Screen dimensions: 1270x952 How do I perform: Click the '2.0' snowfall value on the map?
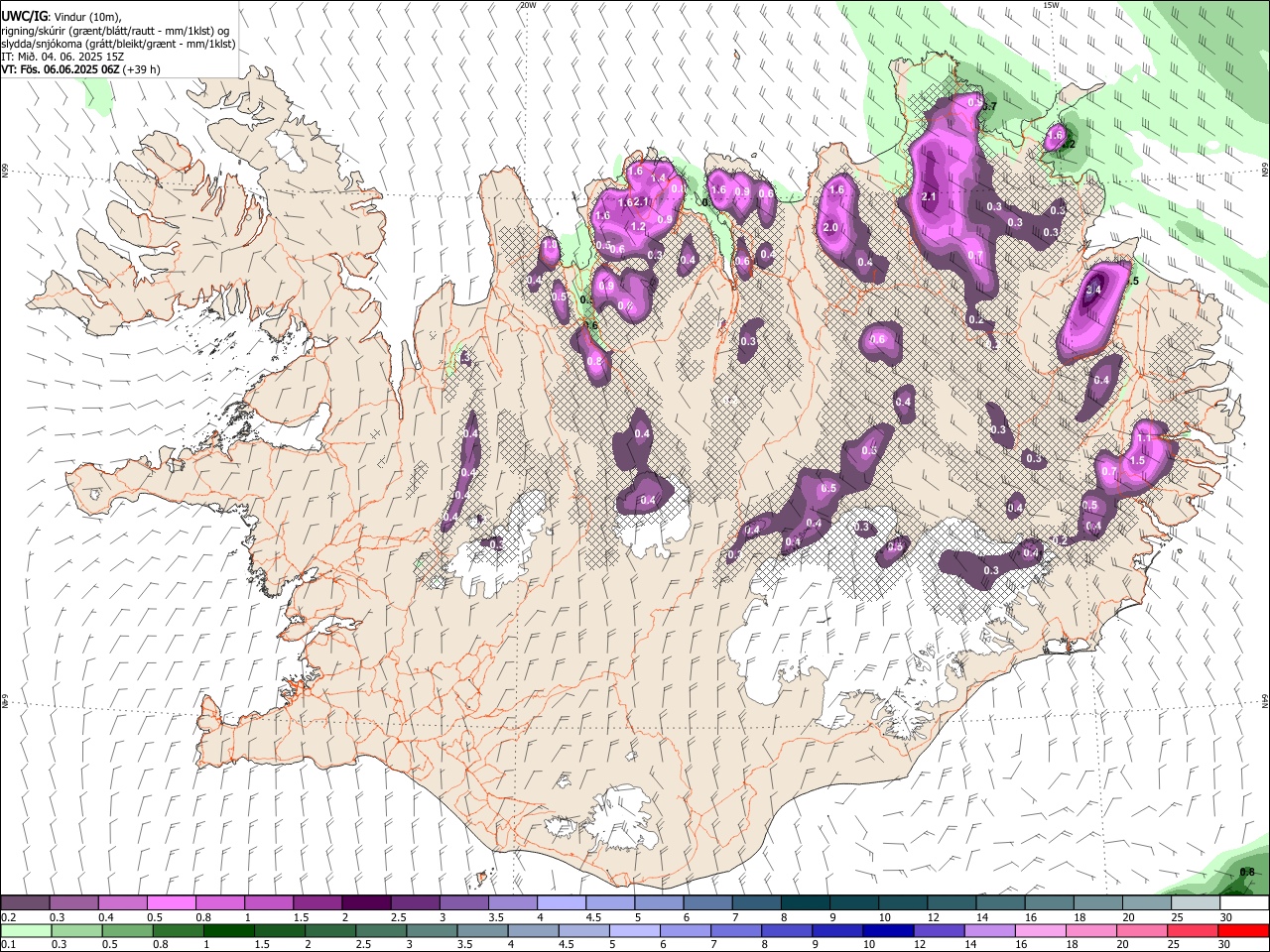(x=830, y=228)
